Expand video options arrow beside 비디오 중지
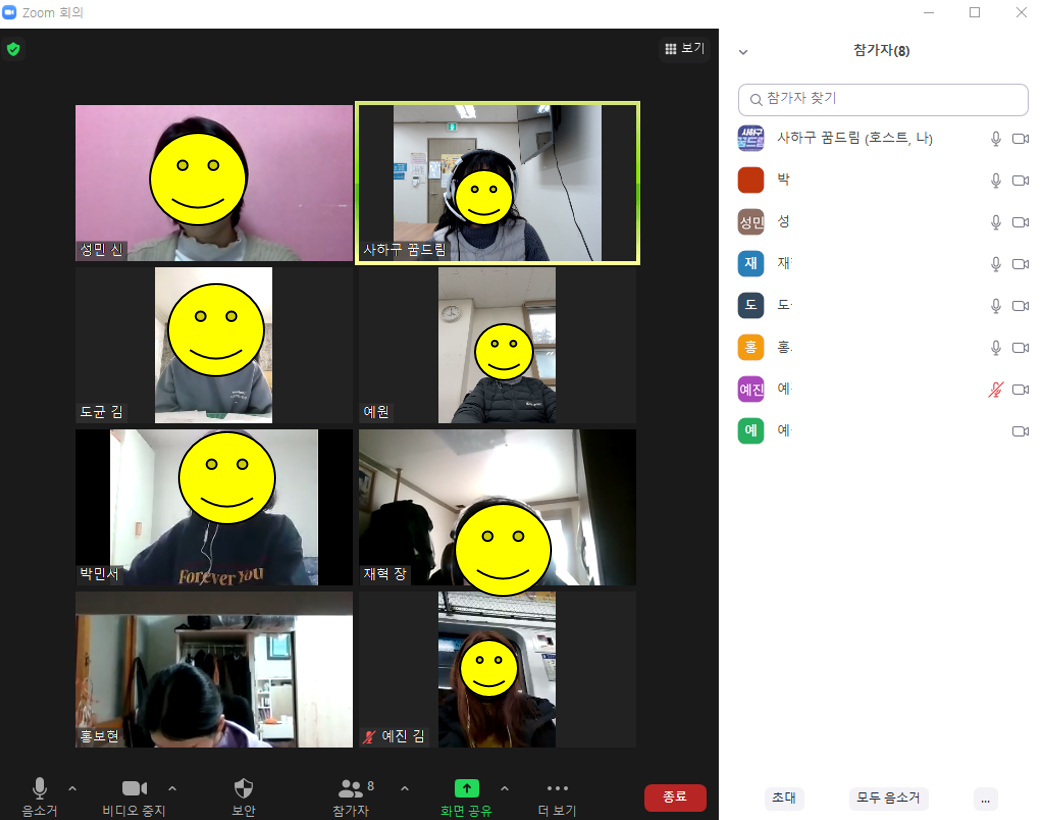This screenshot has width=1044, height=820. point(172,788)
